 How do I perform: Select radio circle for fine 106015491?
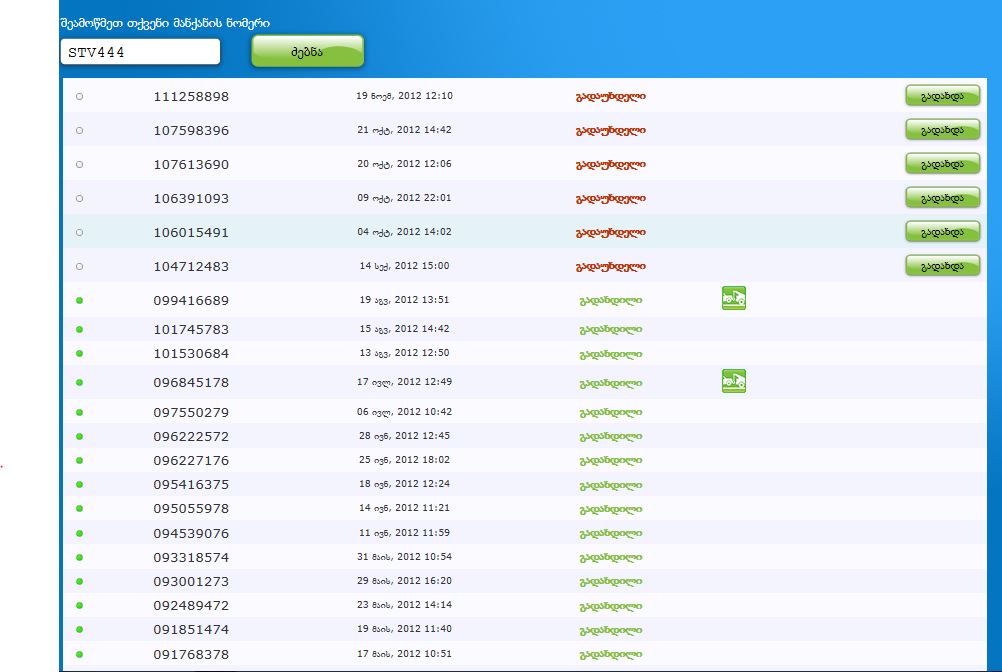[79, 233]
